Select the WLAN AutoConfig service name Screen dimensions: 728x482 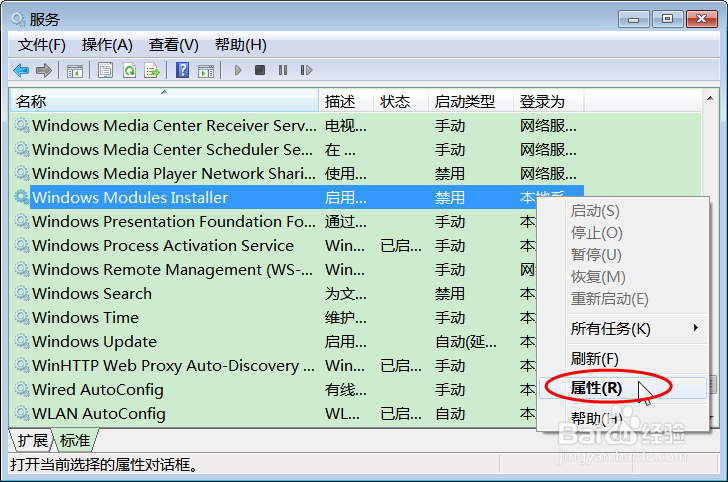tap(99, 414)
